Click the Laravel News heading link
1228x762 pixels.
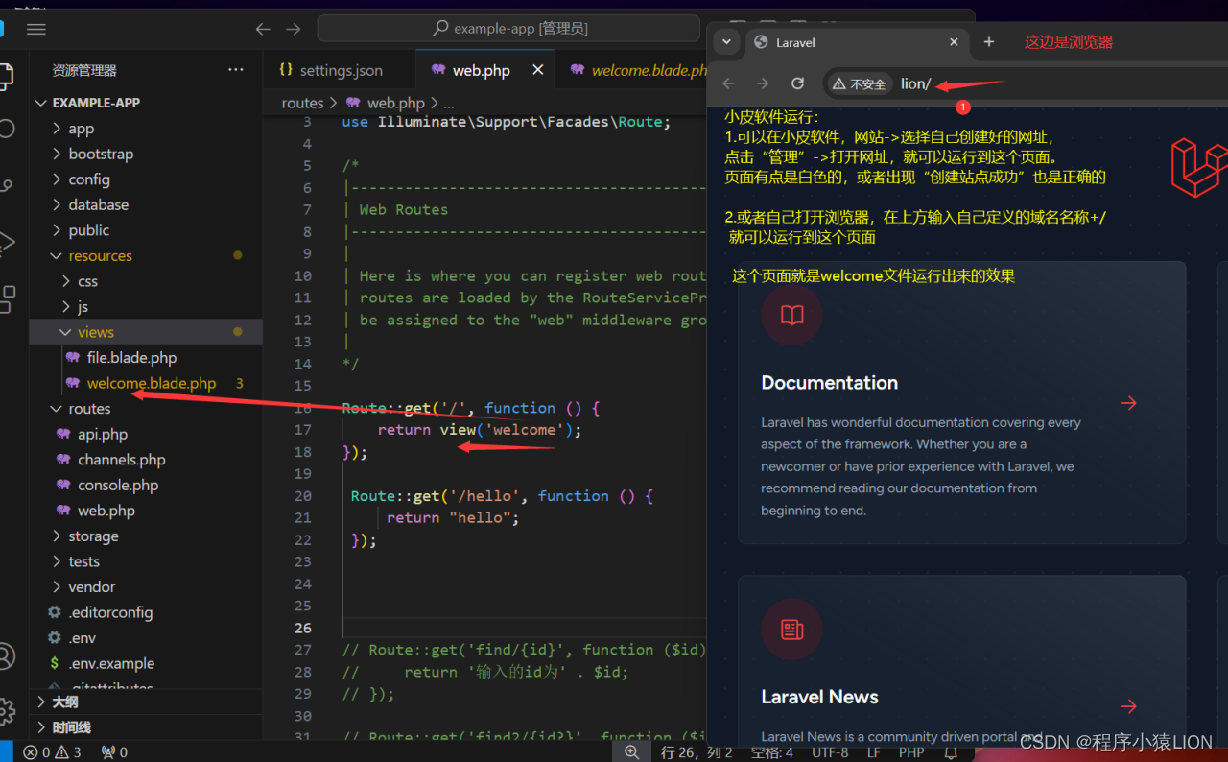(819, 697)
